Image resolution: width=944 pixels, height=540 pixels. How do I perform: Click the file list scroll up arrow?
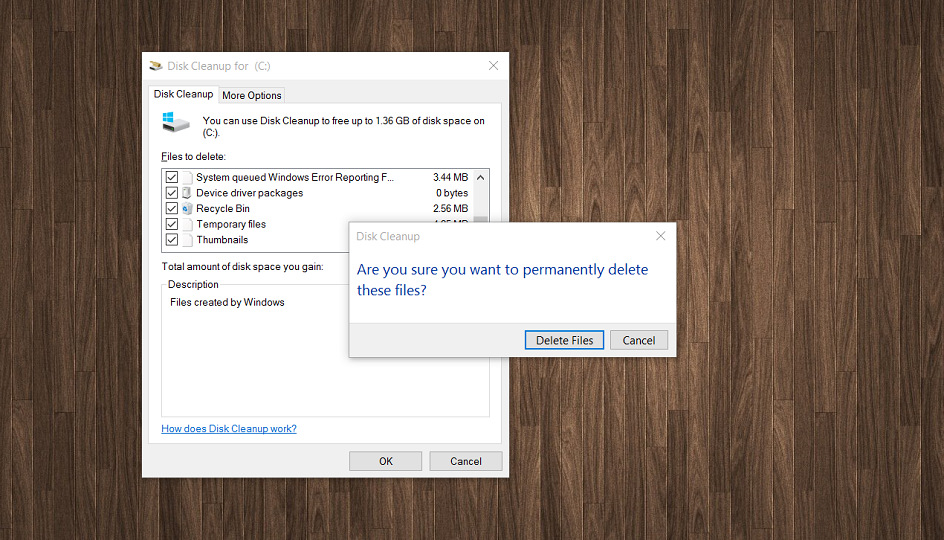[x=480, y=178]
